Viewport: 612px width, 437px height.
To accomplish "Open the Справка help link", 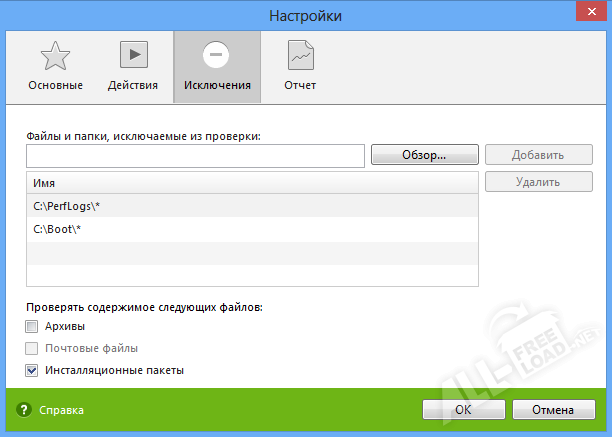I will click(61, 410).
